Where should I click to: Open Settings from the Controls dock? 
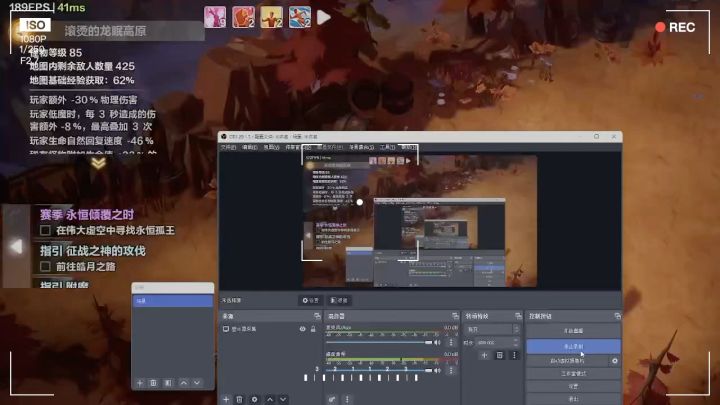(x=573, y=387)
